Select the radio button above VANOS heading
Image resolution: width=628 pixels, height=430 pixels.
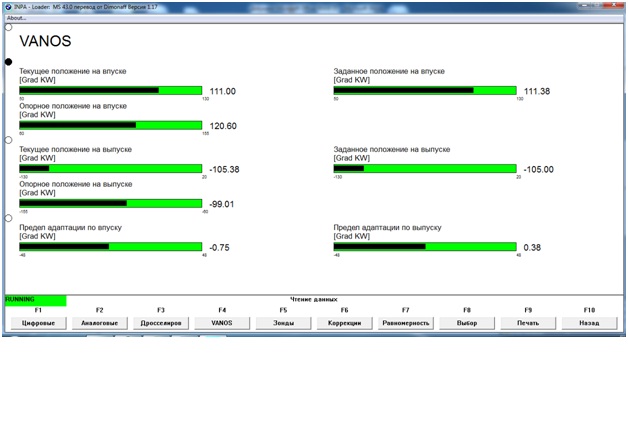[8, 27]
